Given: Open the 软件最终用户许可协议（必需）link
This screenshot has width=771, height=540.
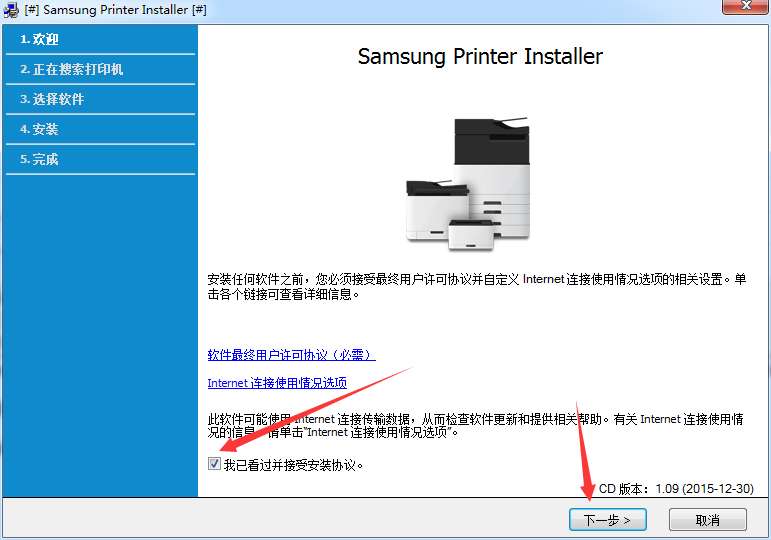Looking at the screenshot, I should coord(292,355).
